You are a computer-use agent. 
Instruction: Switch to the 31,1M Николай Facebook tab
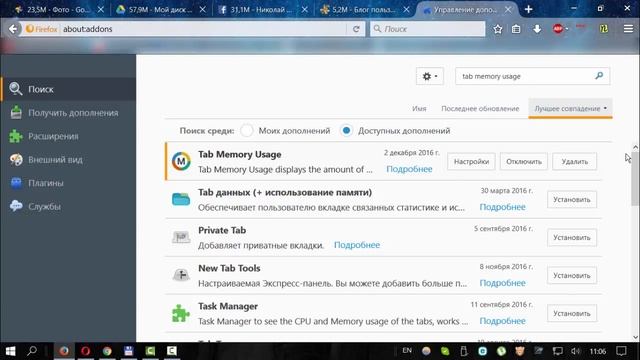pos(263,9)
